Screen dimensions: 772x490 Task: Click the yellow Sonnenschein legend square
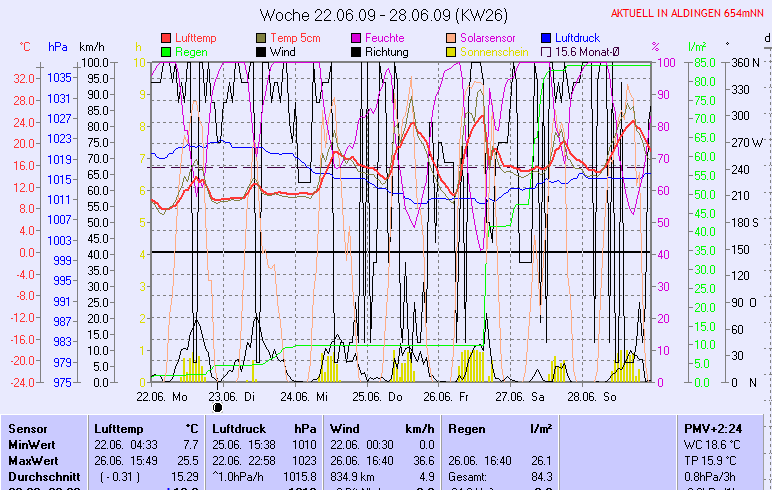pos(451,51)
